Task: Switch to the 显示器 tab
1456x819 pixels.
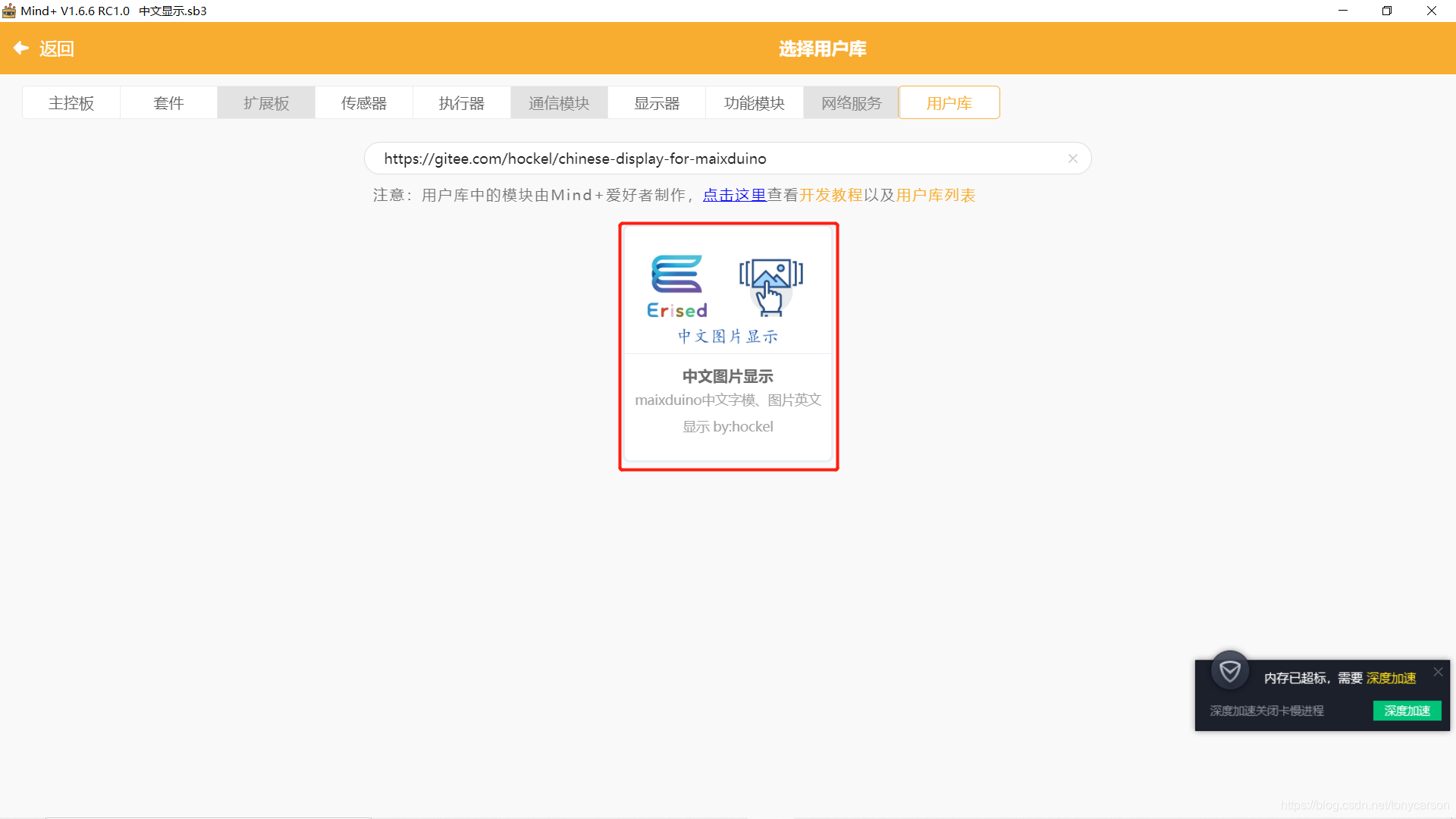Action: (x=657, y=103)
